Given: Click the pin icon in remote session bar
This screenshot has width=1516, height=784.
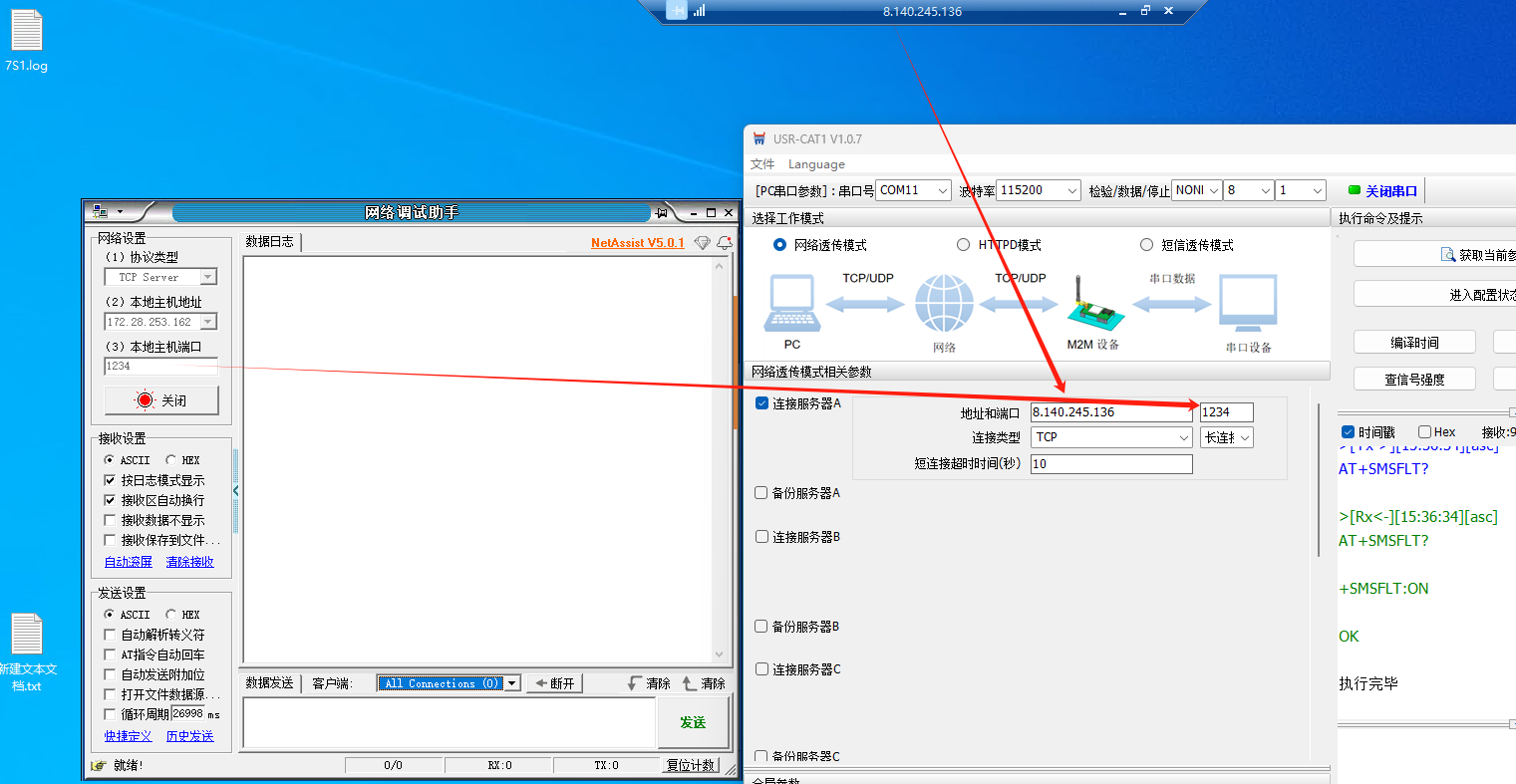Looking at the screenshot, I should (677, 11).
